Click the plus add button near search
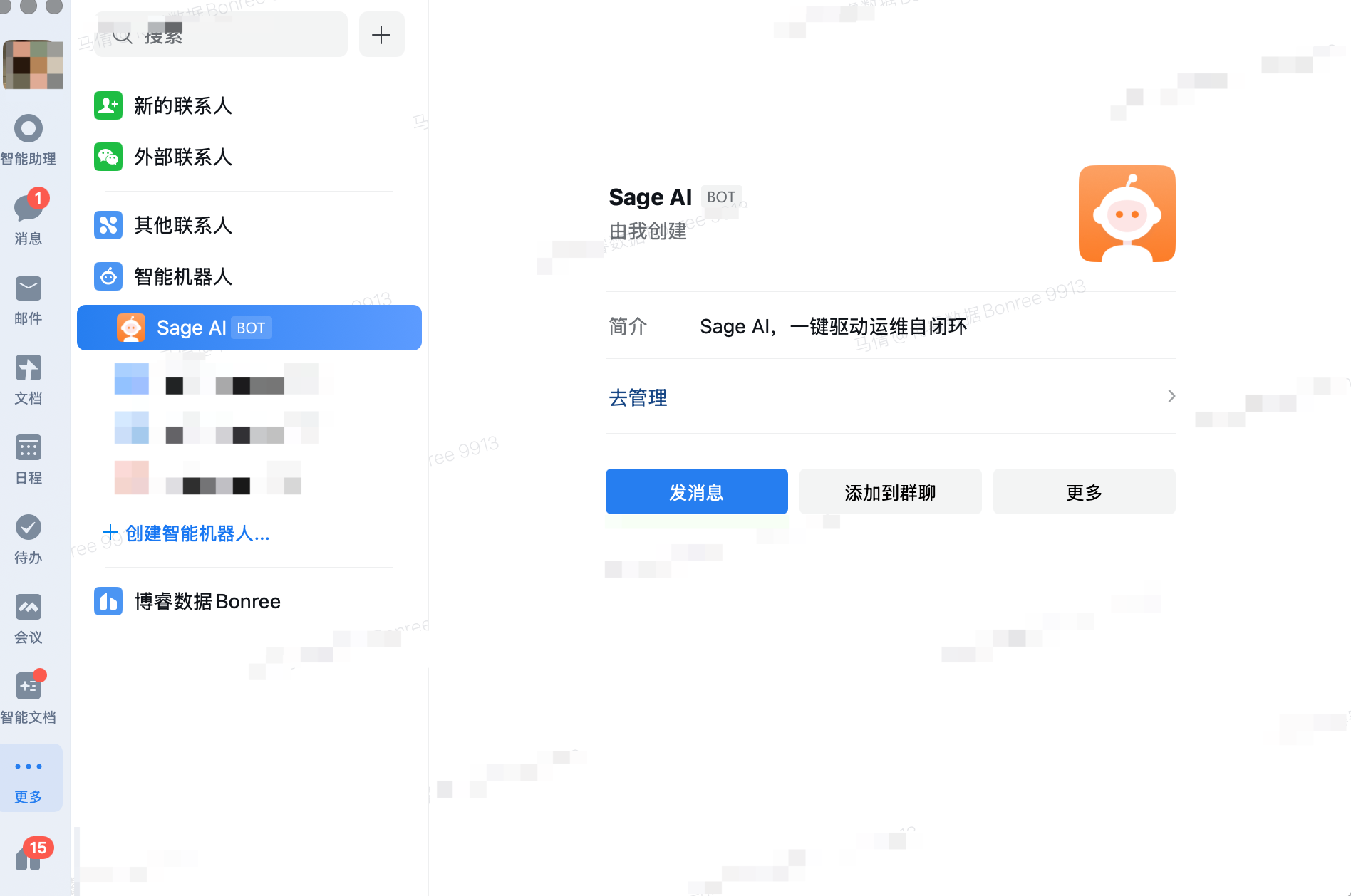The height and width of the screenshot is (896, 1351). click(x=382, y=34)
